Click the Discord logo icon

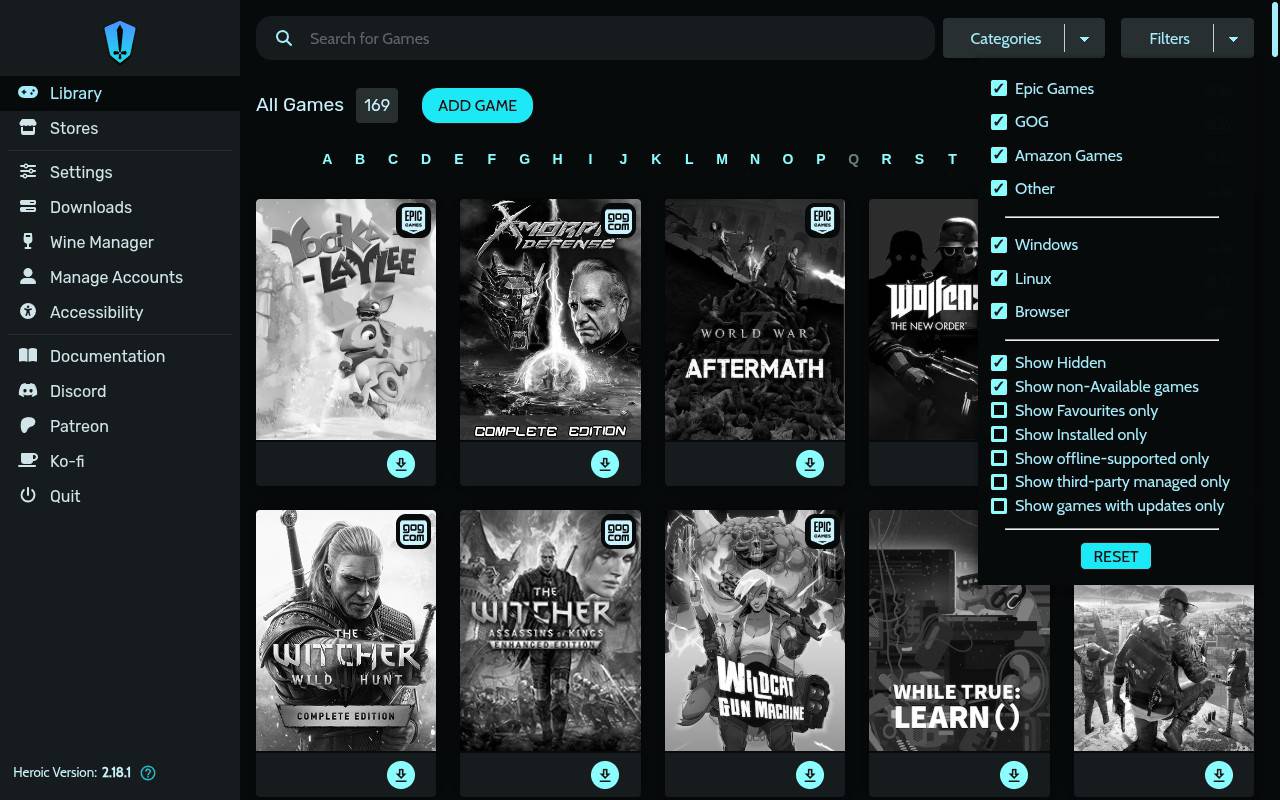click(28, 391)
